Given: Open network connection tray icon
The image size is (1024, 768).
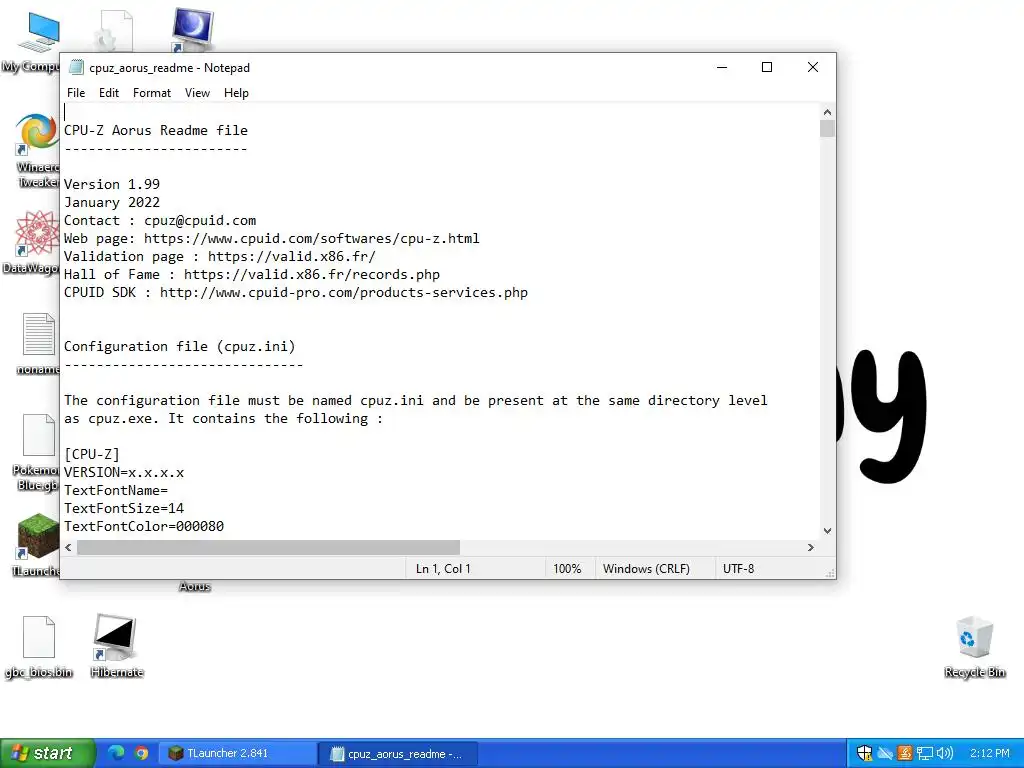Looking at the screenshot, I should point(924,753).
